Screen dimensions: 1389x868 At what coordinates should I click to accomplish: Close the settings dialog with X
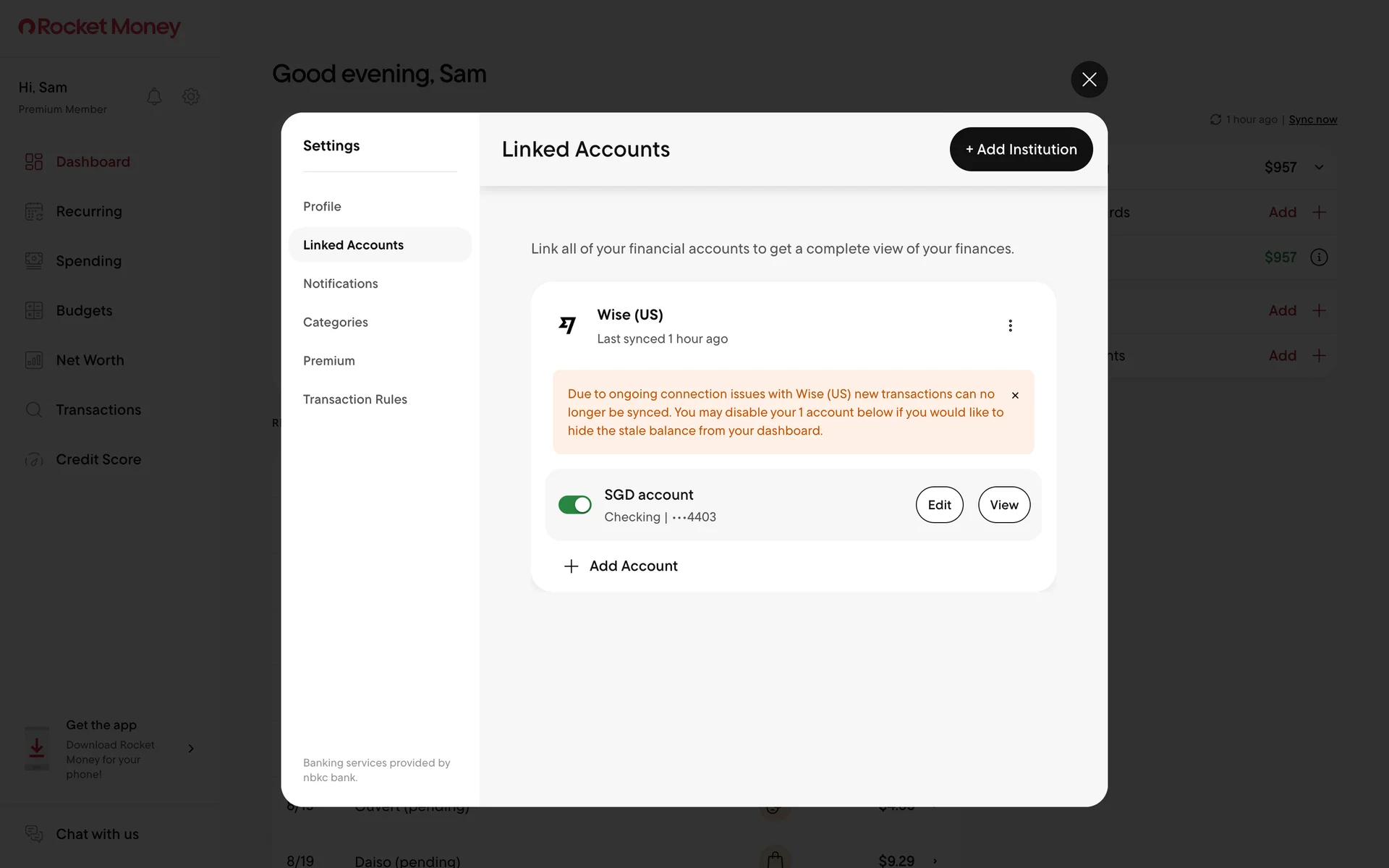pyautogui.click(x=1089, y=80)
